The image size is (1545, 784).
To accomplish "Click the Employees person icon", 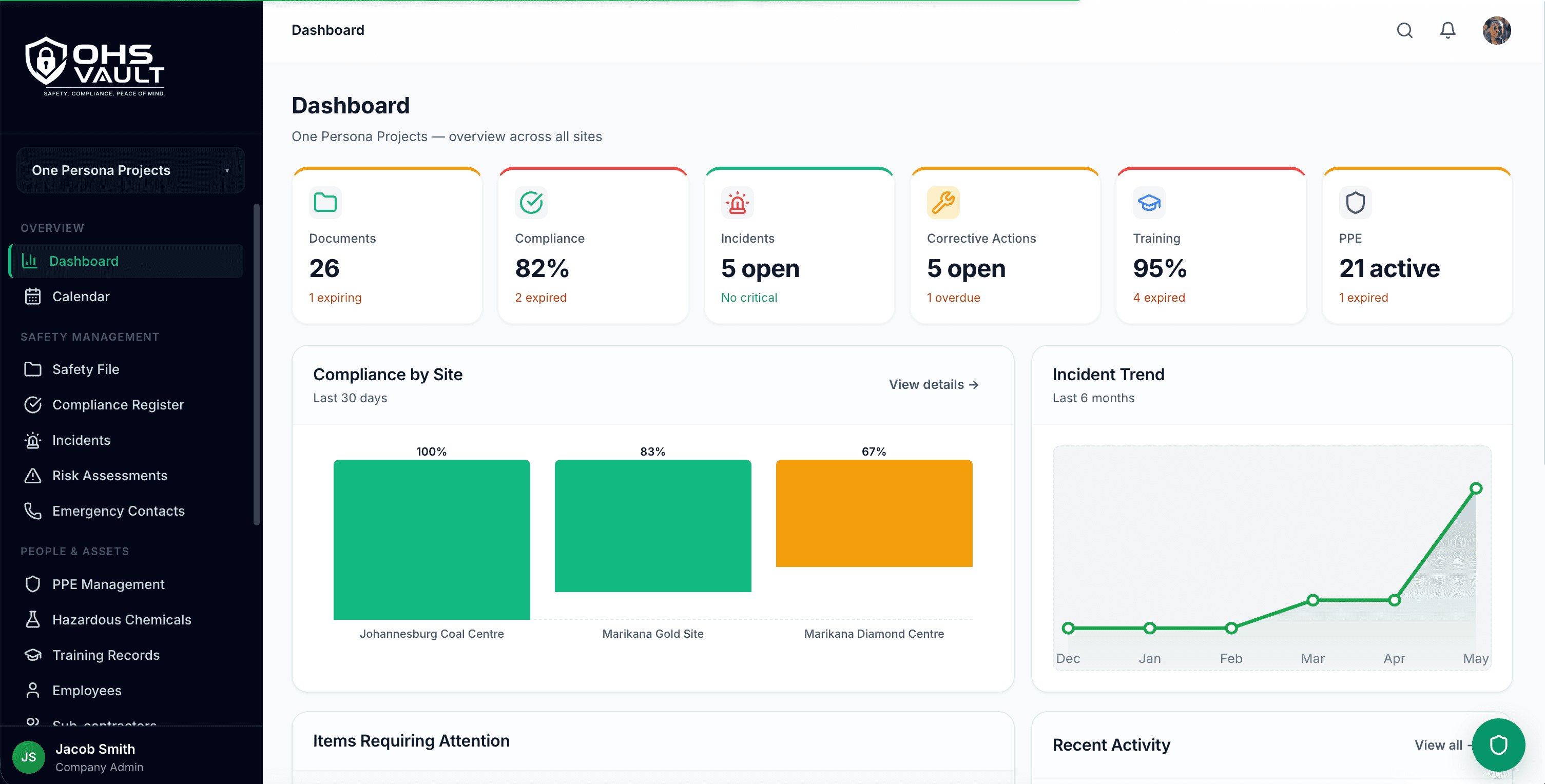I will click(33, 690).
